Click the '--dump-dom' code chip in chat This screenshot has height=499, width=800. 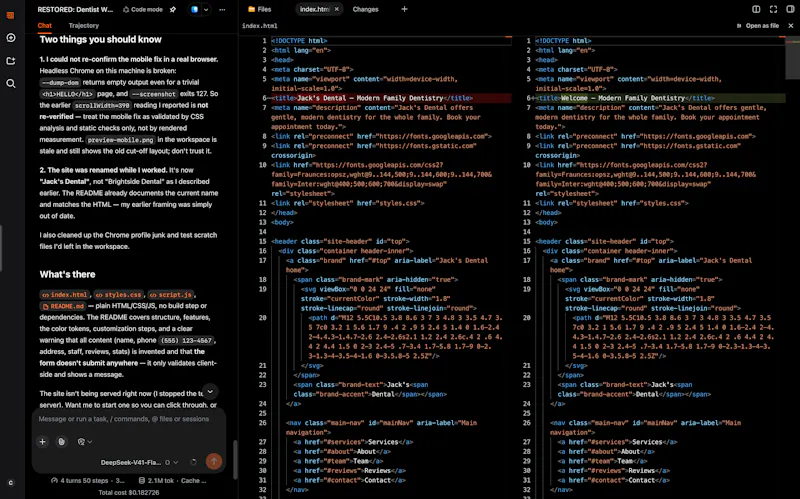(x=60, y=82)
